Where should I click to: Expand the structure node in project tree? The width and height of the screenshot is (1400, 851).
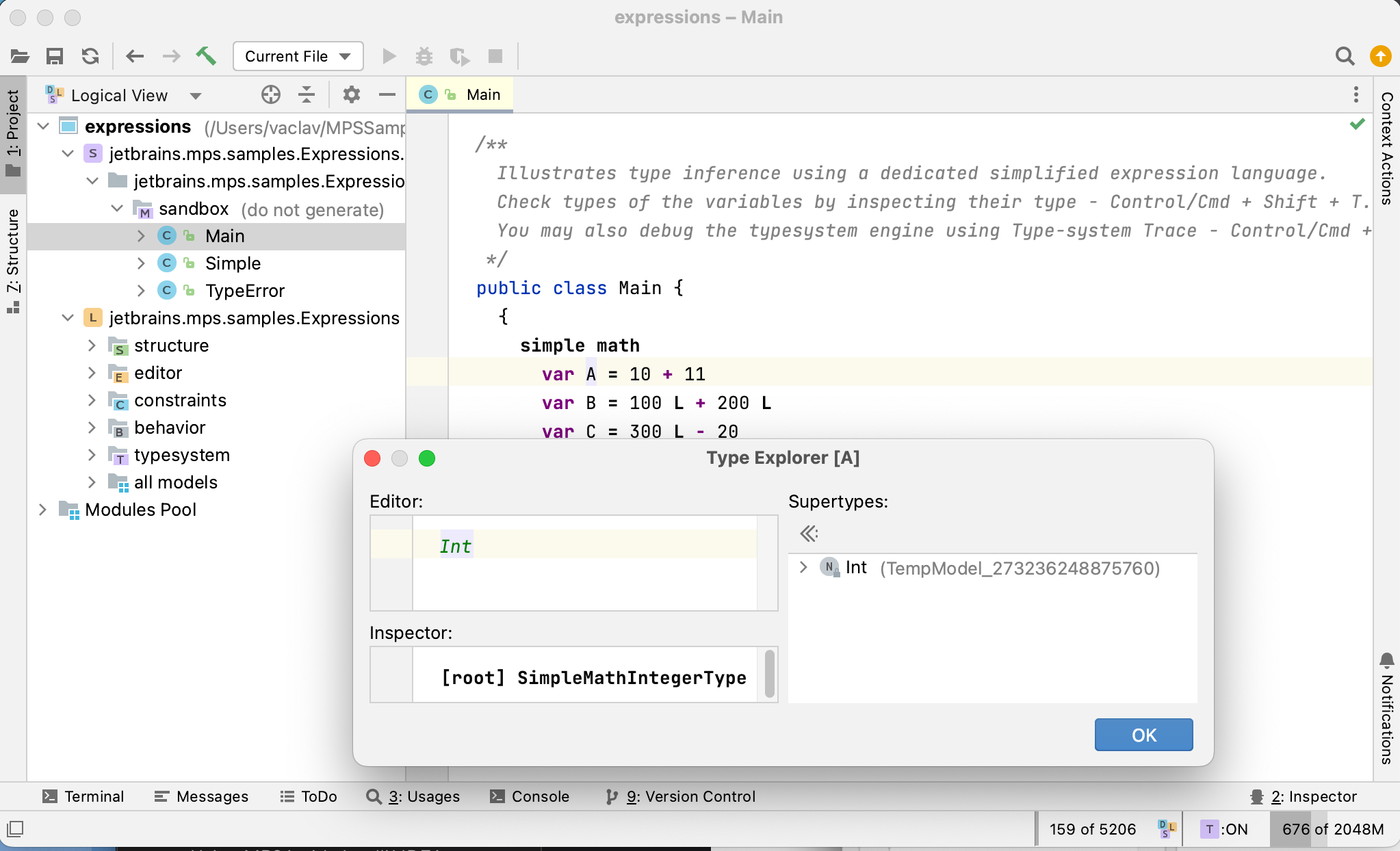tap(91, 344)
